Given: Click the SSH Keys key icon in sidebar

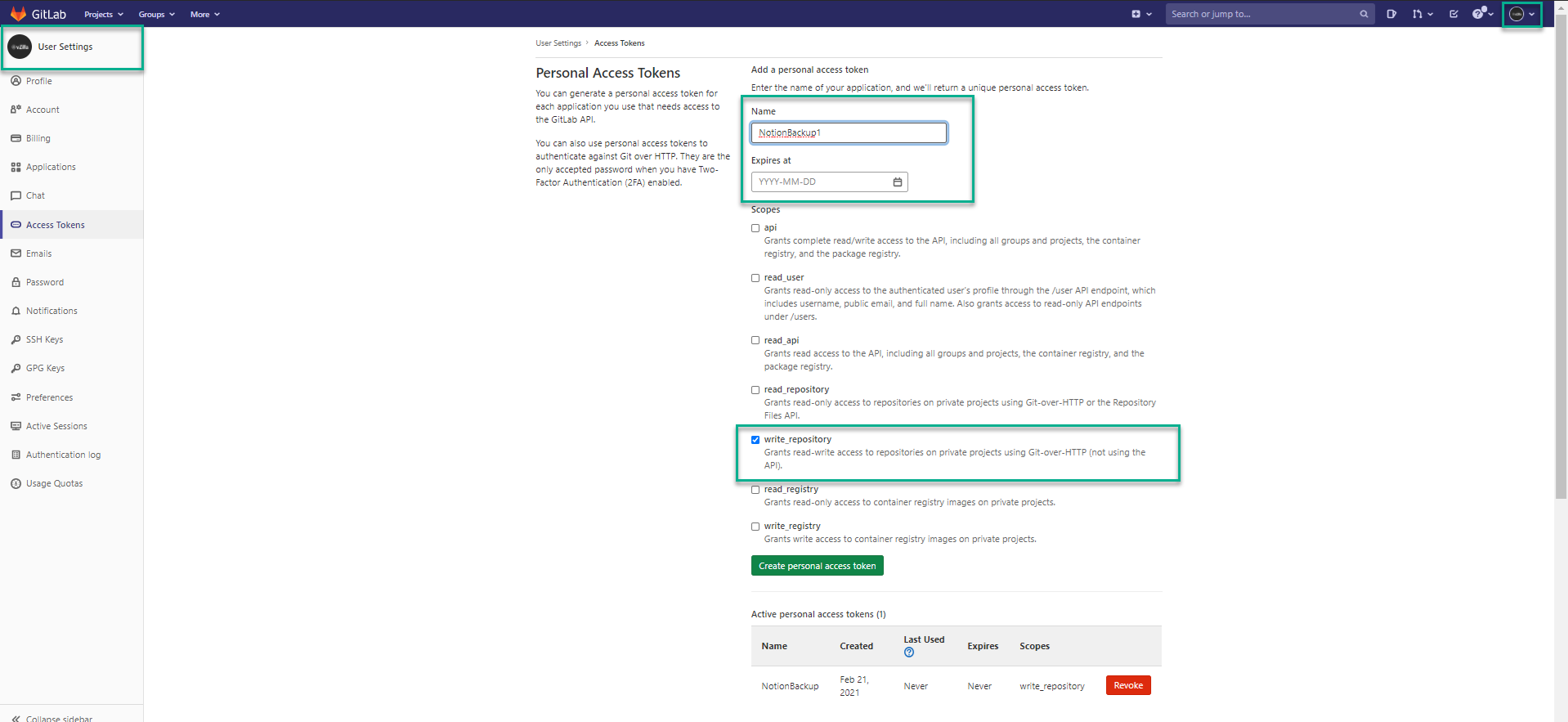Looking at the screenshot, I should [x=16, y=339].
